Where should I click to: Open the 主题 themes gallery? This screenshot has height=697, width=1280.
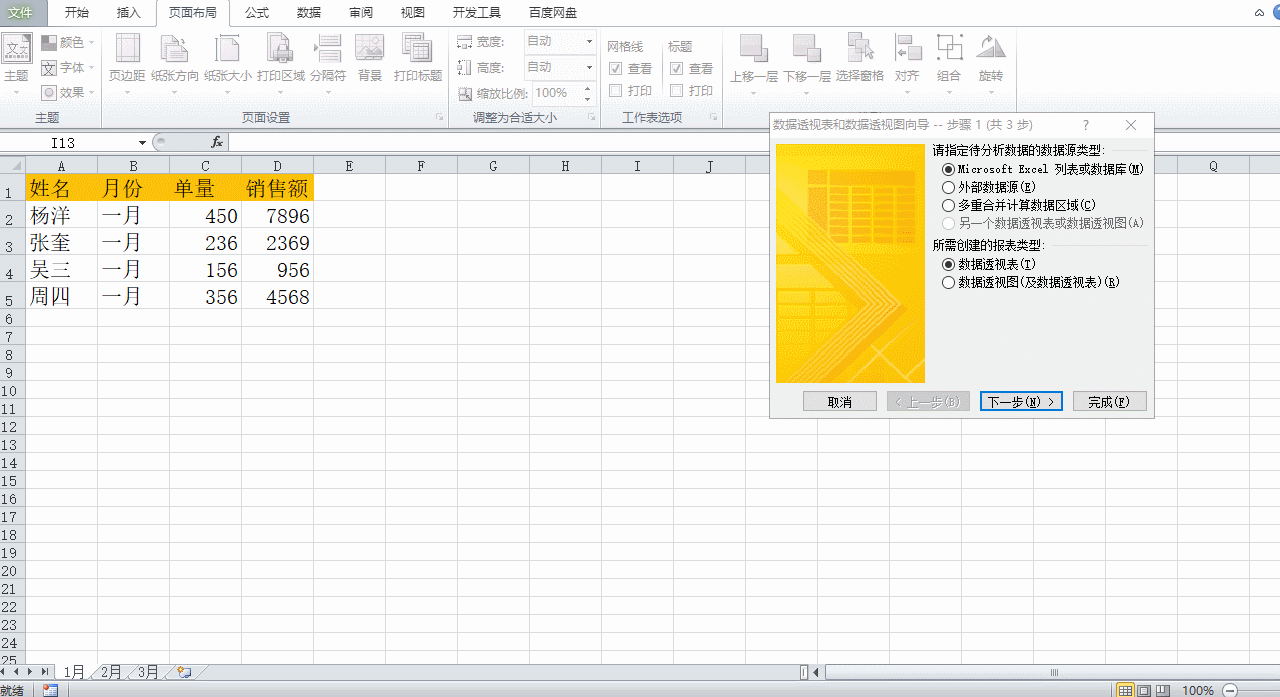point(17,63)
